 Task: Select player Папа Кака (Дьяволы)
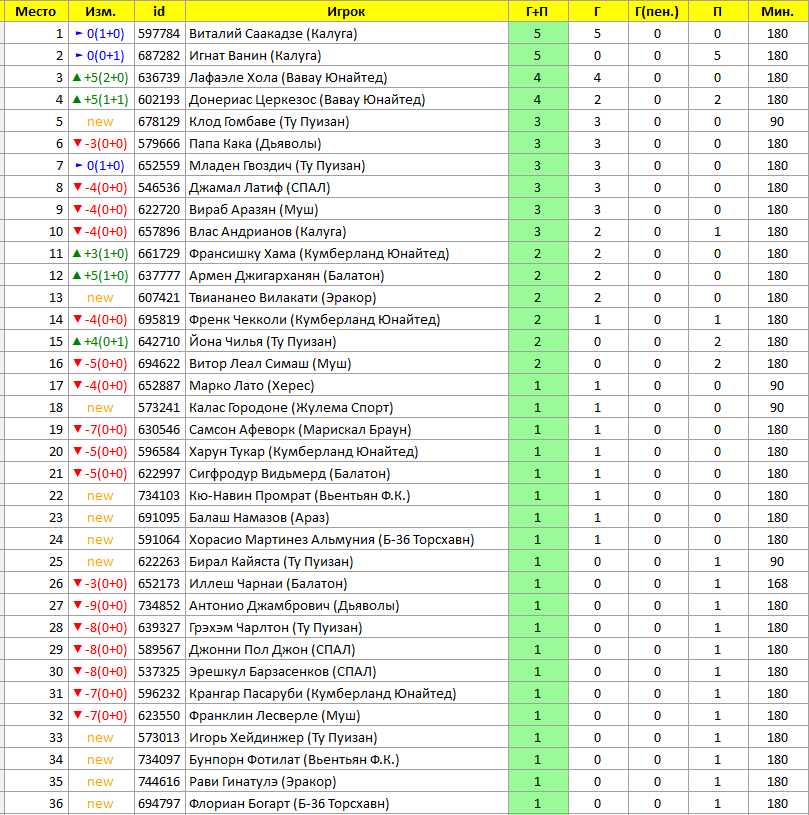point(255,143)
